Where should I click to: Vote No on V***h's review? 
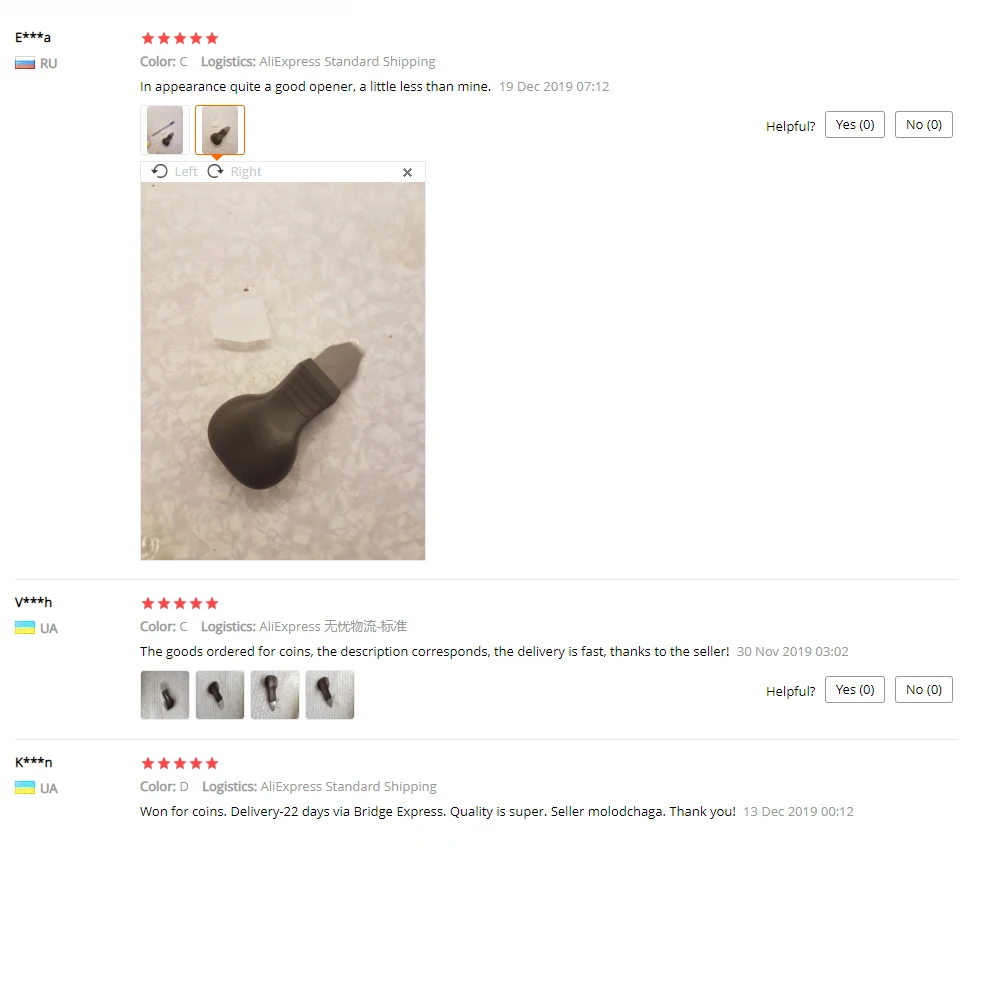[923, 689]
